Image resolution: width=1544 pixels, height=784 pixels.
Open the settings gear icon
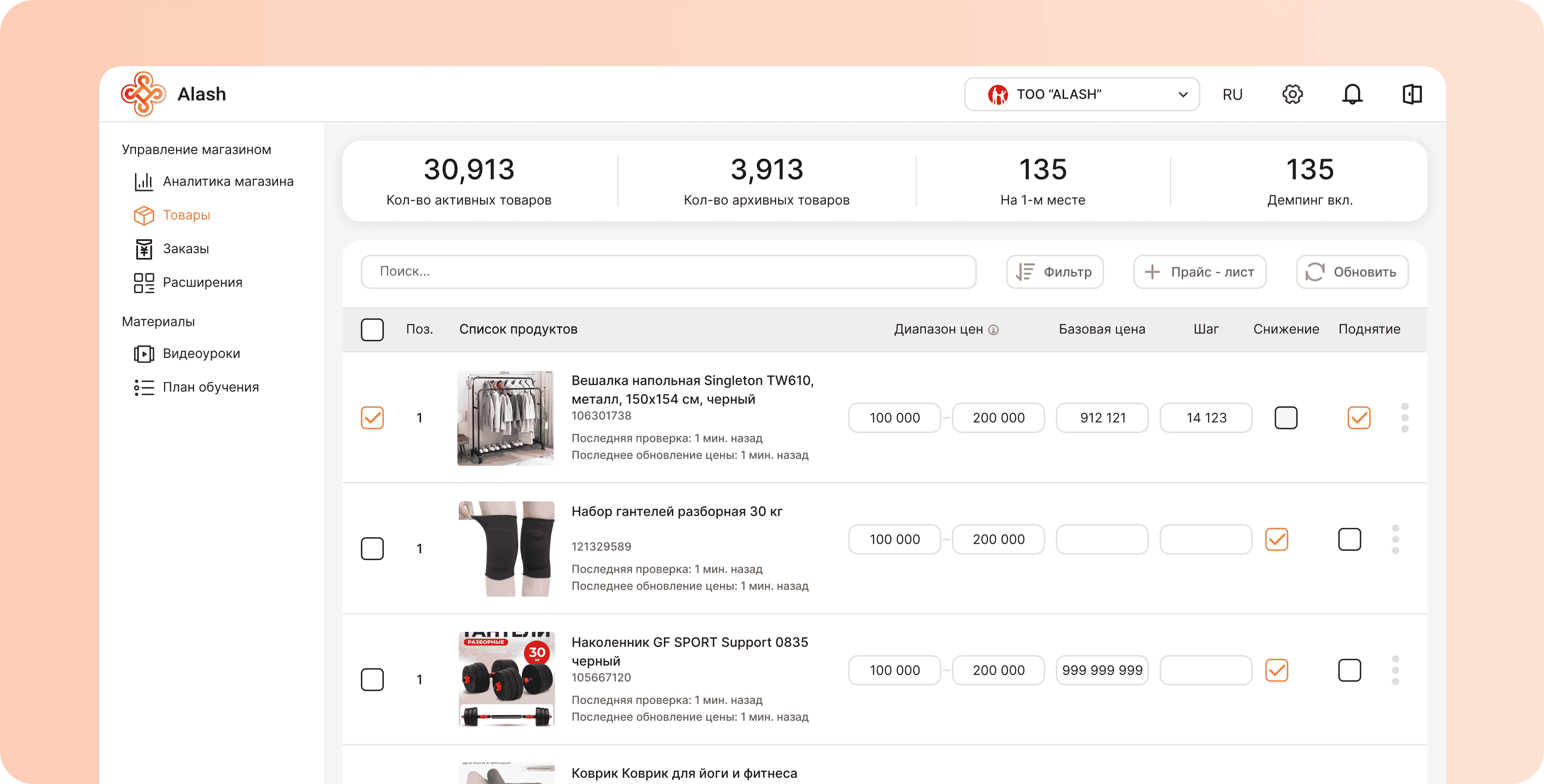pos(1292,94)
